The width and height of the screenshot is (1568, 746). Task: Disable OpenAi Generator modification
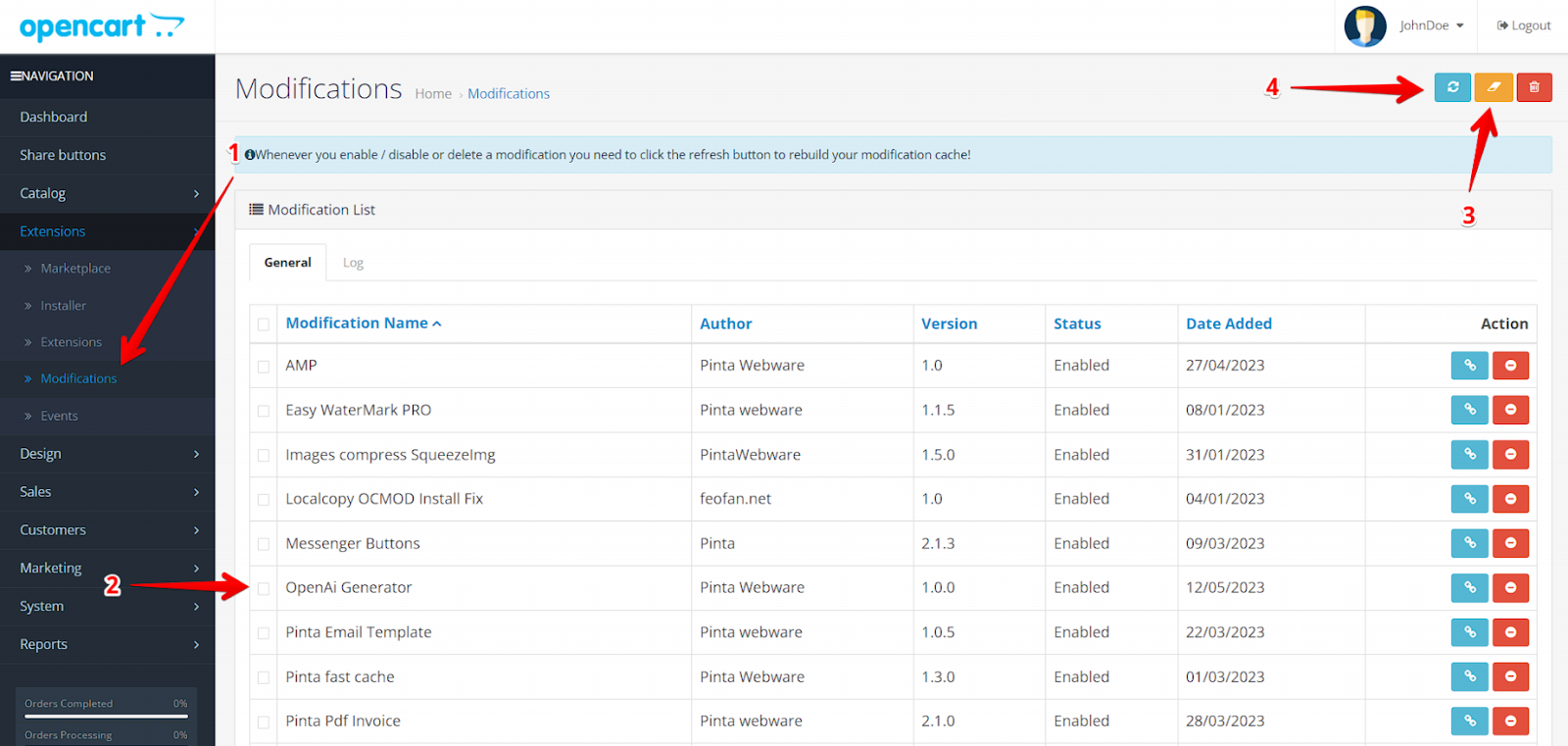[1510, 588]
